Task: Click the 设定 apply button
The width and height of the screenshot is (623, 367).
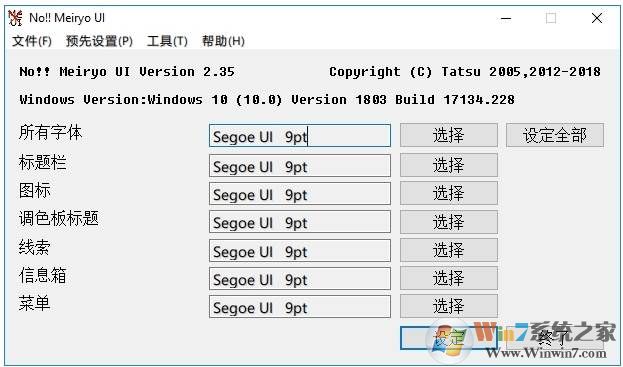Action: [449, 338]
